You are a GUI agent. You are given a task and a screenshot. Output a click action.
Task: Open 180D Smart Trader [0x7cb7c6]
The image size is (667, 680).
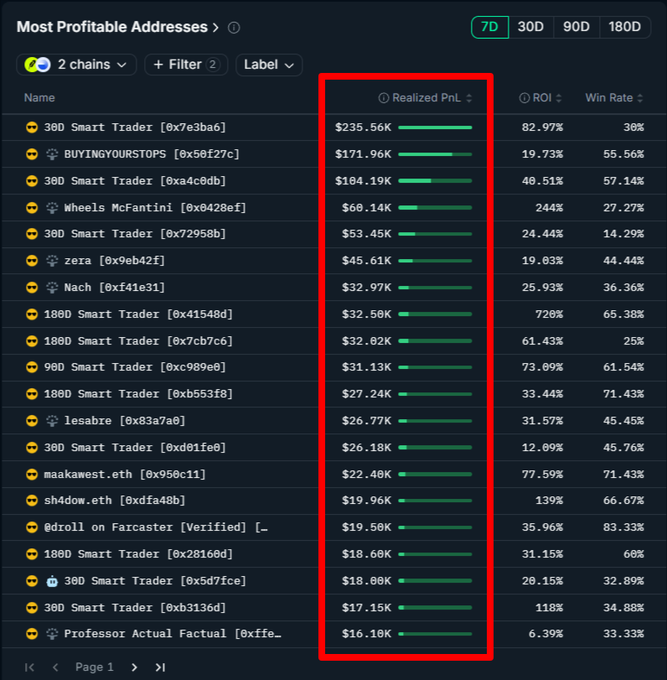click(x=138, y=341)
